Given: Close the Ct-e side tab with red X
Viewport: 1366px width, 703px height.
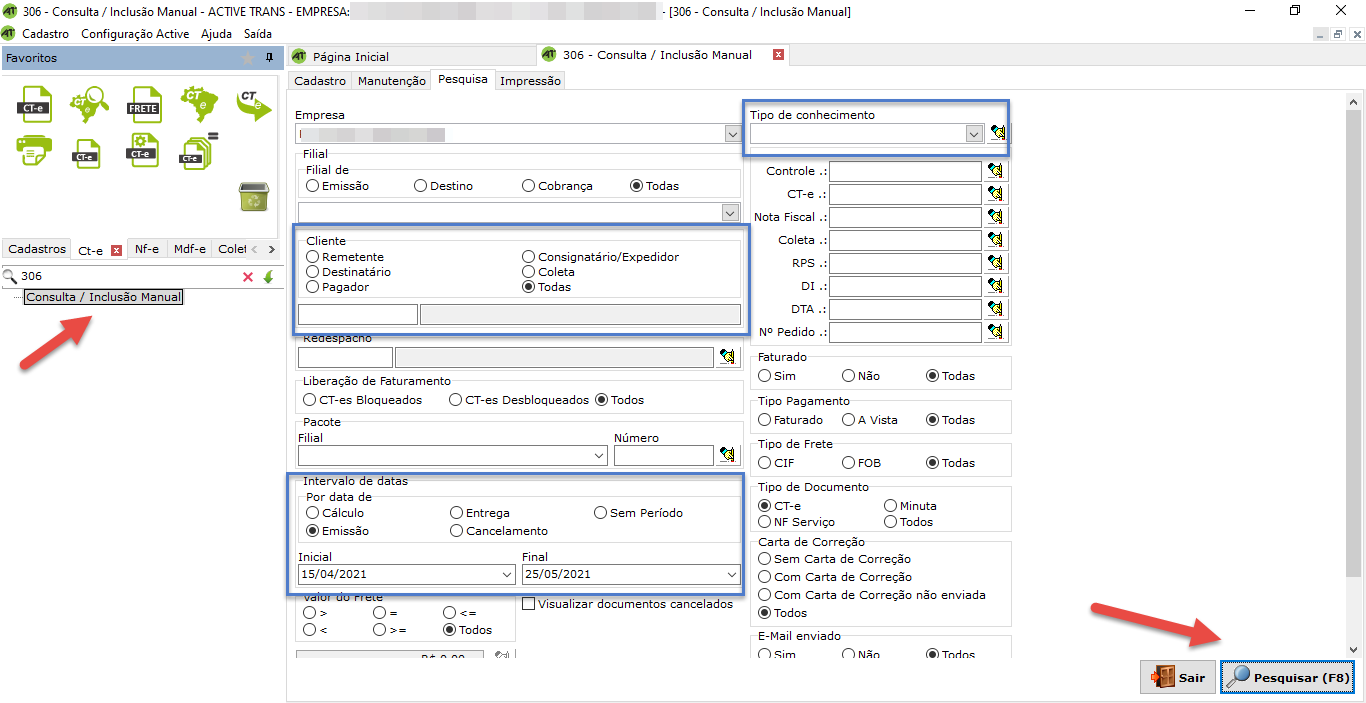Looking at the screenshot, I should pos(116,250).
